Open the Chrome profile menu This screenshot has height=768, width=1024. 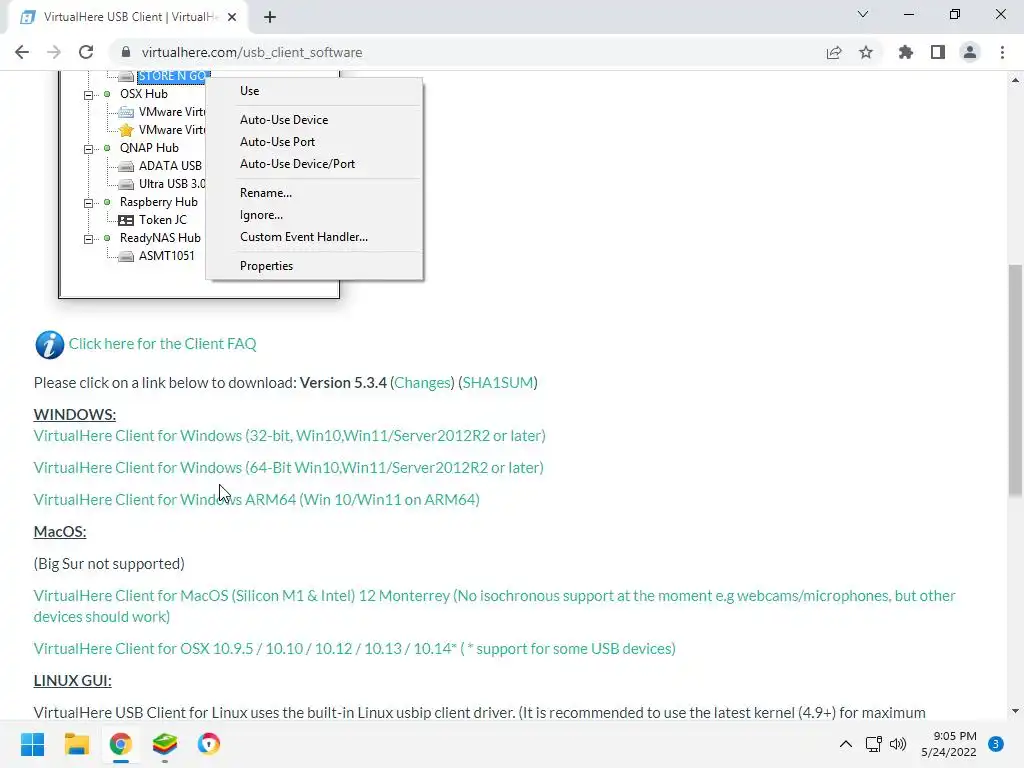[x=970, y=52]
